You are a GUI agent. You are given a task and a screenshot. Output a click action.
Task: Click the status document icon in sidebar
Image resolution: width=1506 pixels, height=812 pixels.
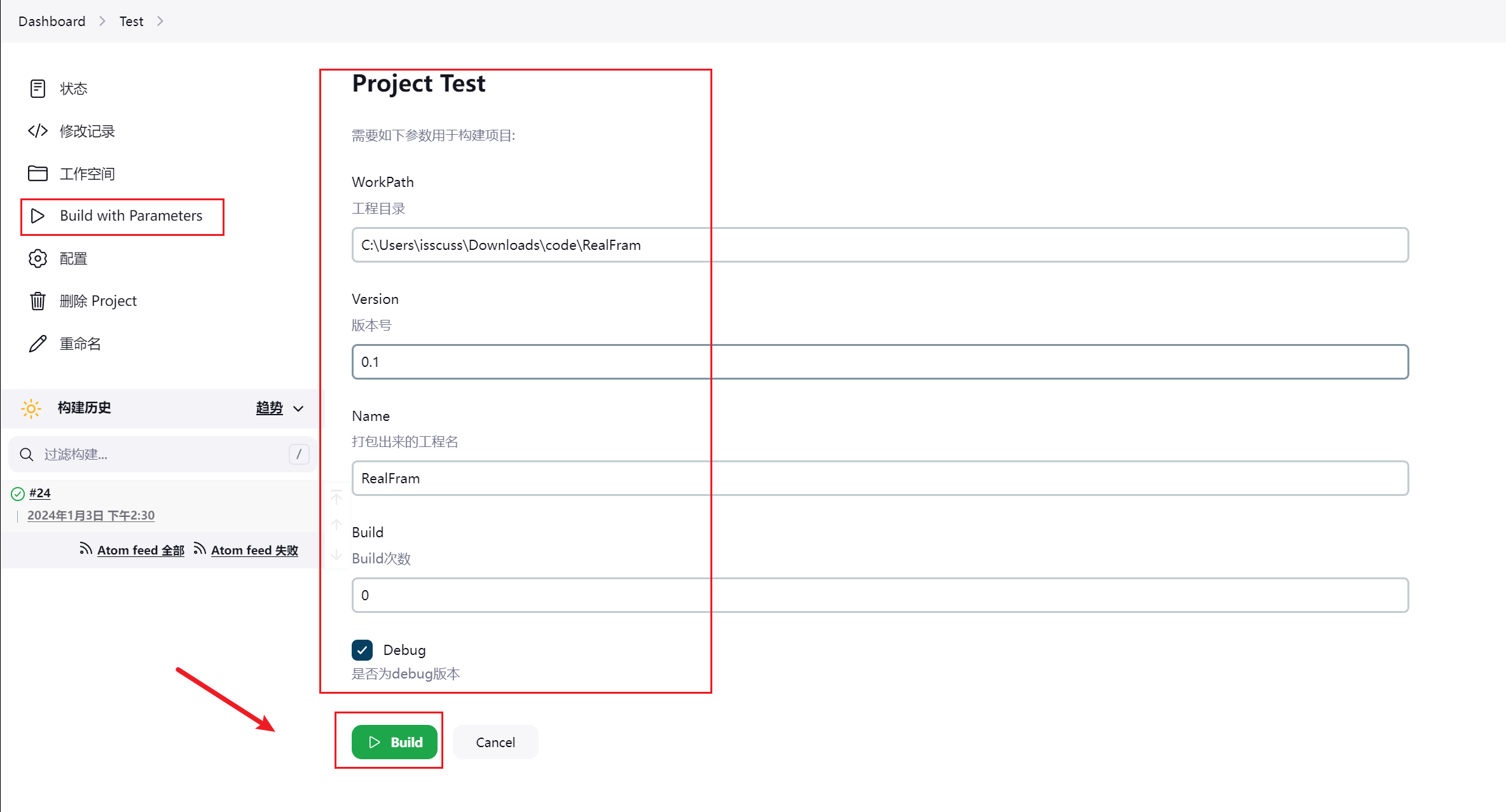[x=38, y=88]
